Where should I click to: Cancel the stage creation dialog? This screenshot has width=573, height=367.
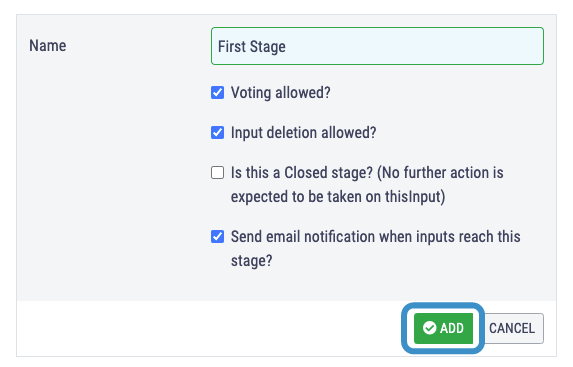pos(512,328)
